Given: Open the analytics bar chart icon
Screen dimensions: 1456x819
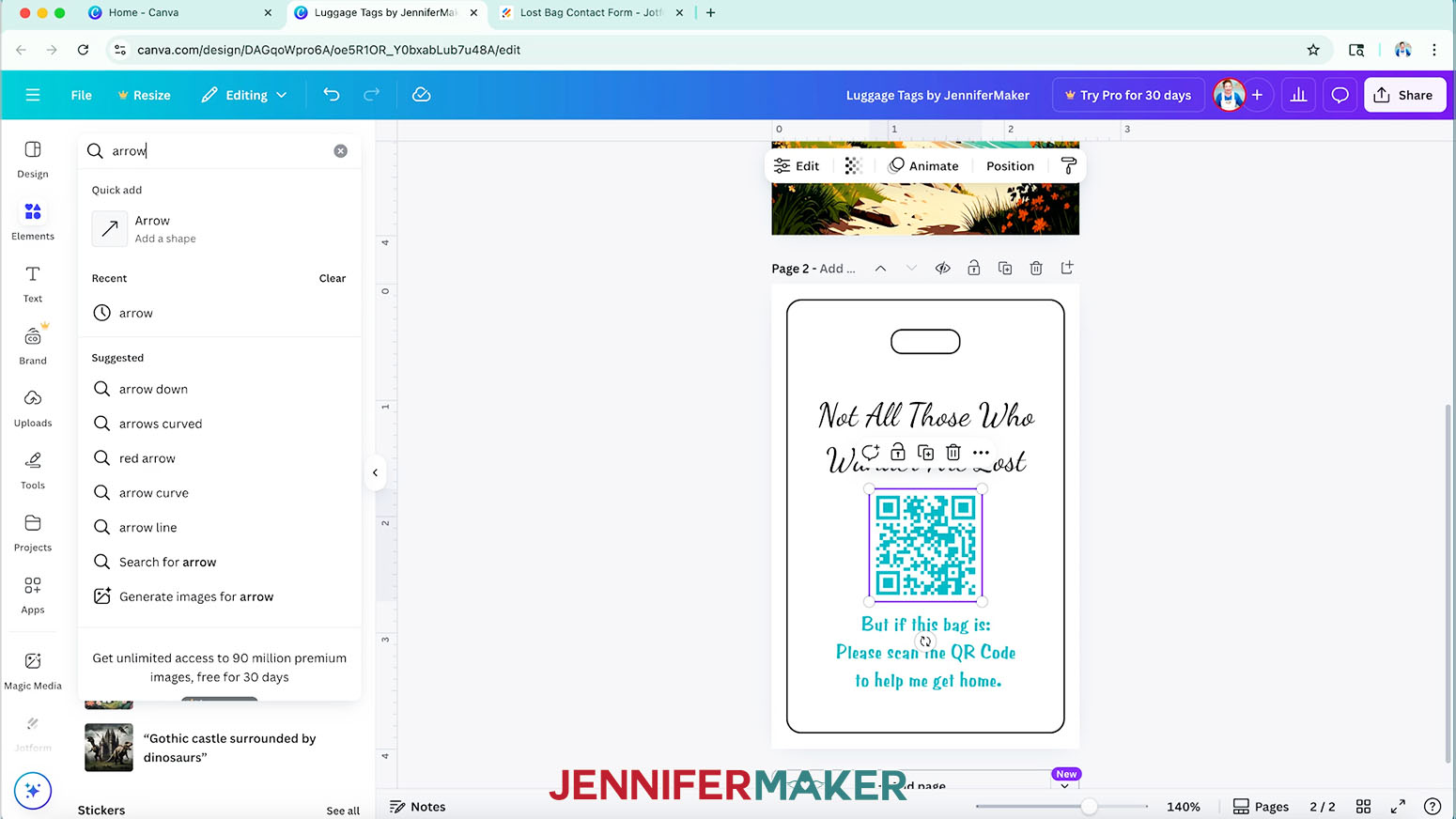Looking at the screenshot, I should tap(1299, 95).
